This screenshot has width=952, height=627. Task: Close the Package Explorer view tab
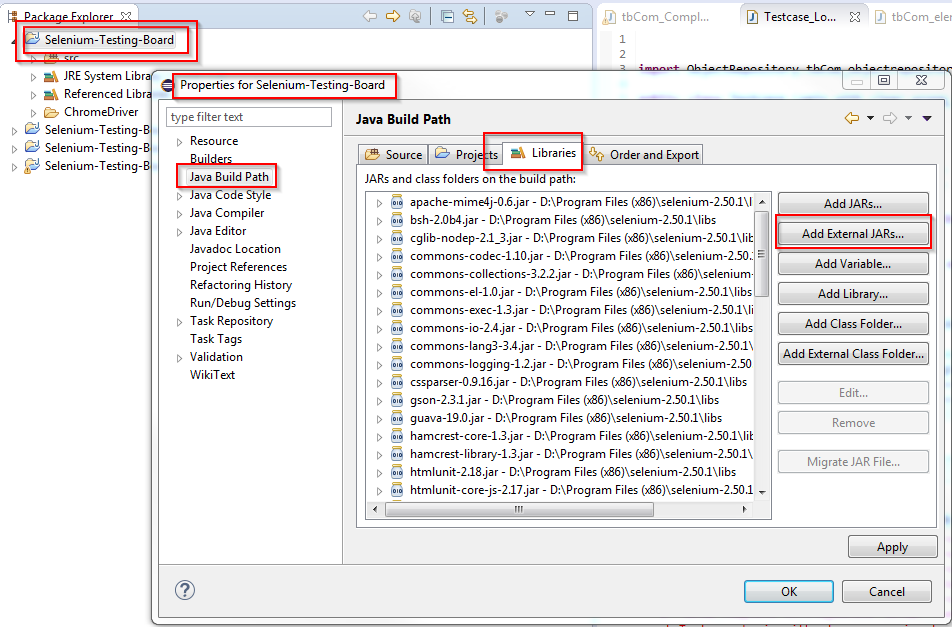(x=126, y=16)
